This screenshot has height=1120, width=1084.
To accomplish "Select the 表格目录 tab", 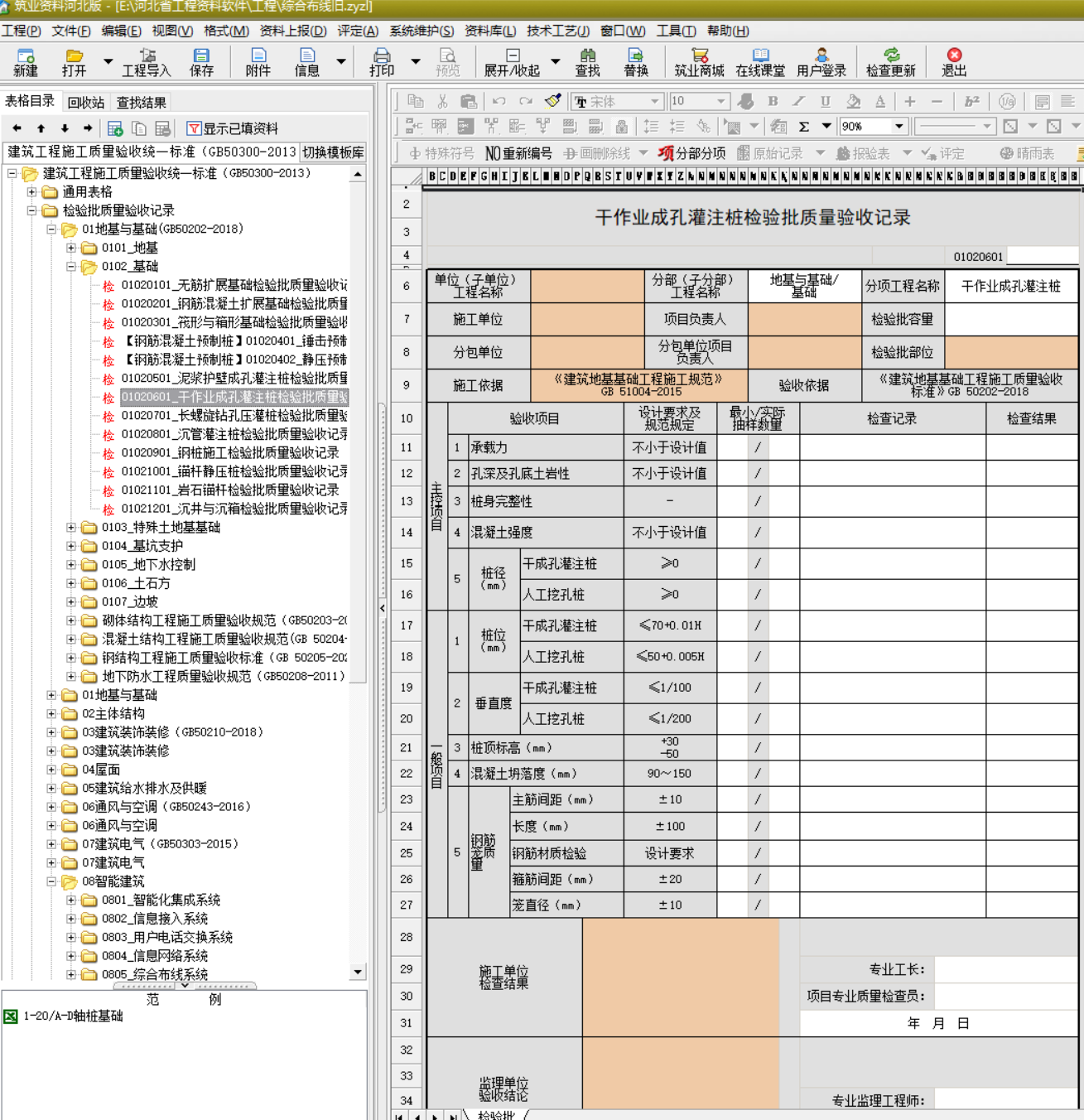I will (x=30, y=101).
